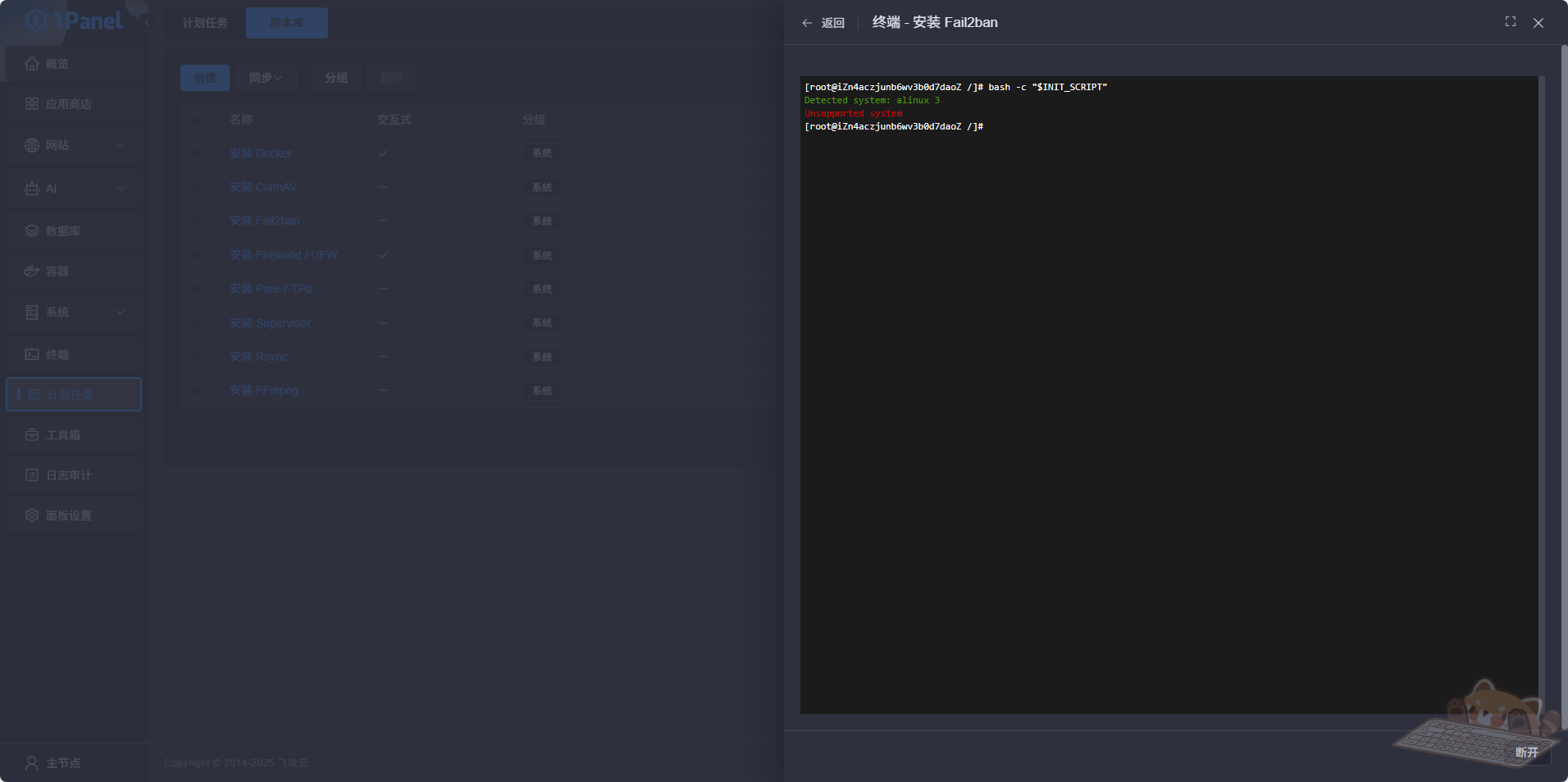Check the box for 安装 Docker row
1568x782 pixels.
pos(196,153)
